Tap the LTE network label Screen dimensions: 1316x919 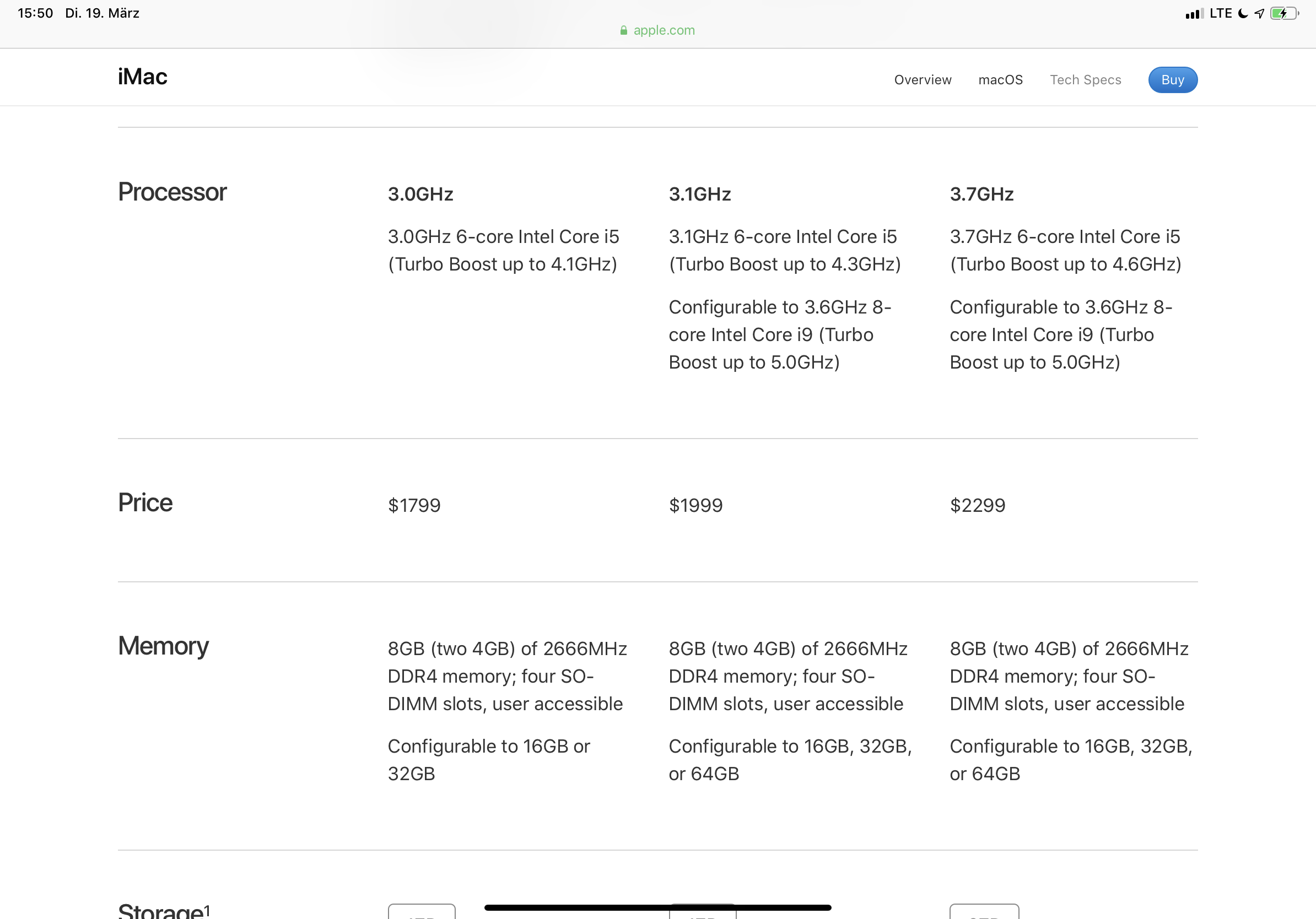[1221, 13]
